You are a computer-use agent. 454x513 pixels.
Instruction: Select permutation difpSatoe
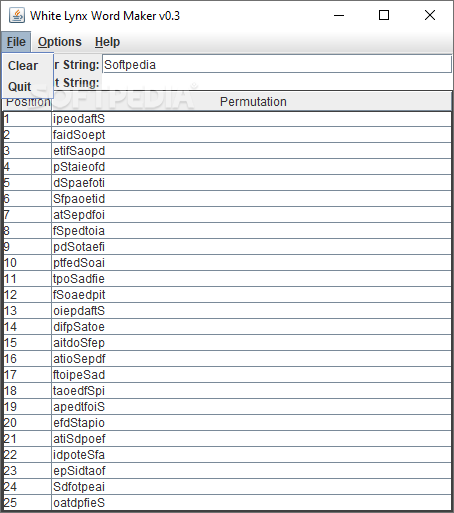(x=251, y=327)
